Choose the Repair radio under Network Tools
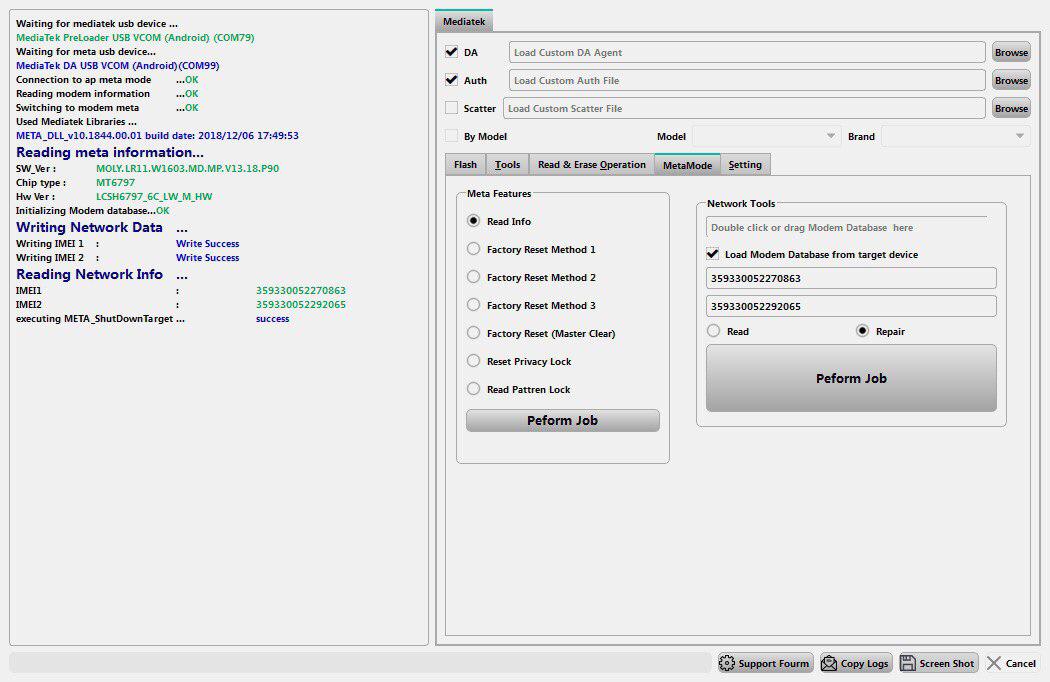1050x682 pixels. (862, 331)
